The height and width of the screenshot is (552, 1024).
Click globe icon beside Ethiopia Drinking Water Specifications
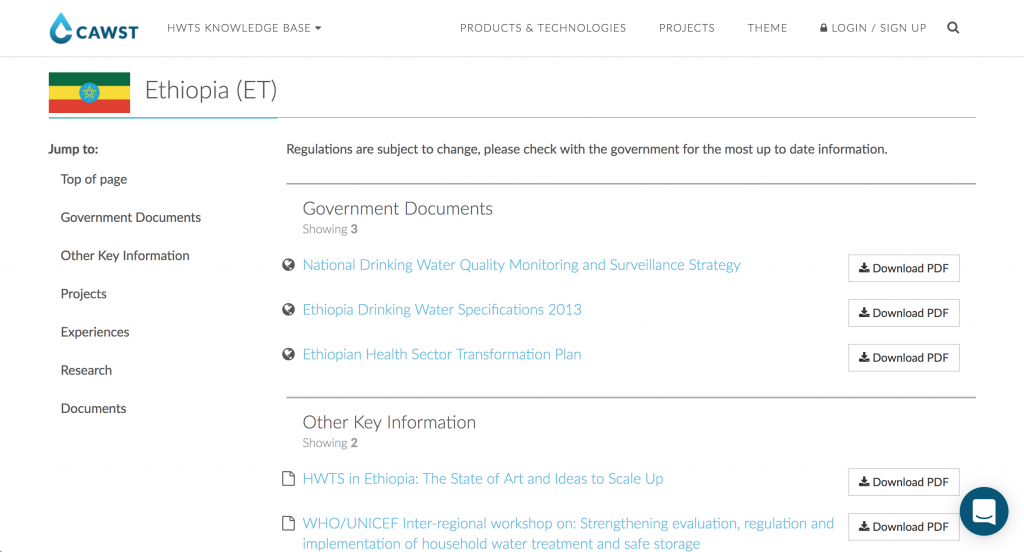click(288, 309)
